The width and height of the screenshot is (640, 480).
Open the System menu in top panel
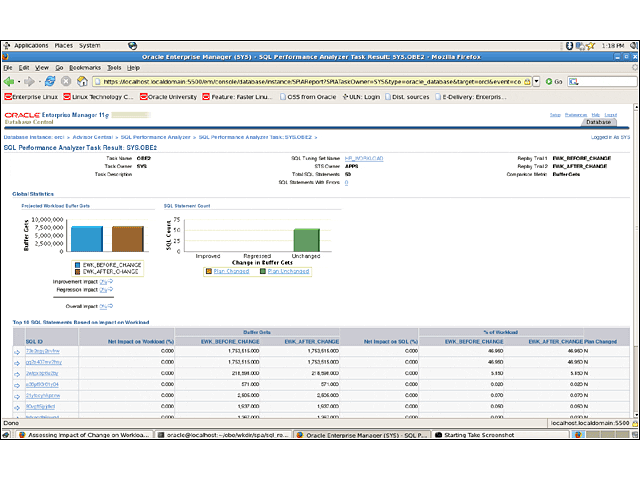tap(90, 46)
